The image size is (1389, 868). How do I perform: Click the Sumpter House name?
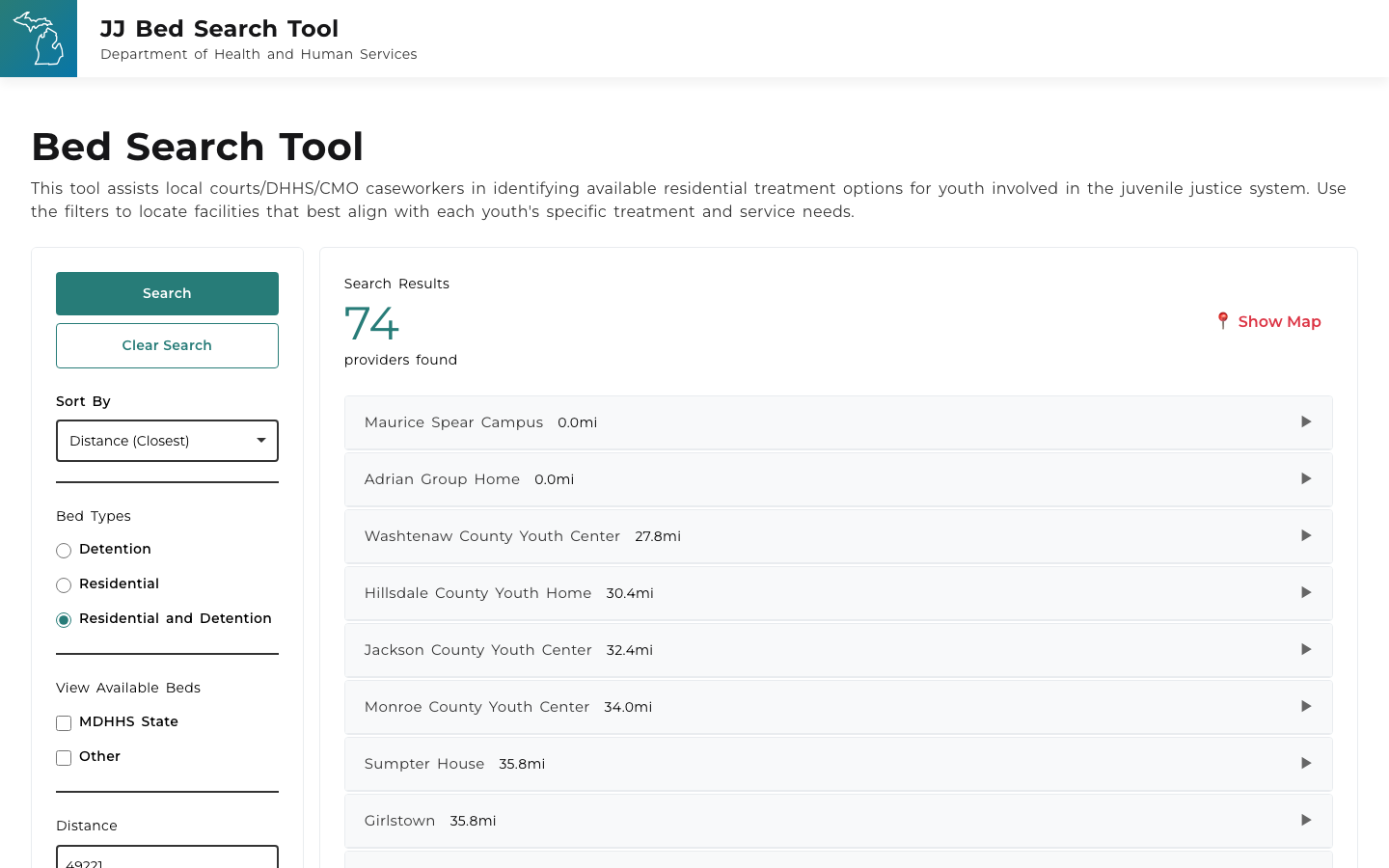(424, 764)
